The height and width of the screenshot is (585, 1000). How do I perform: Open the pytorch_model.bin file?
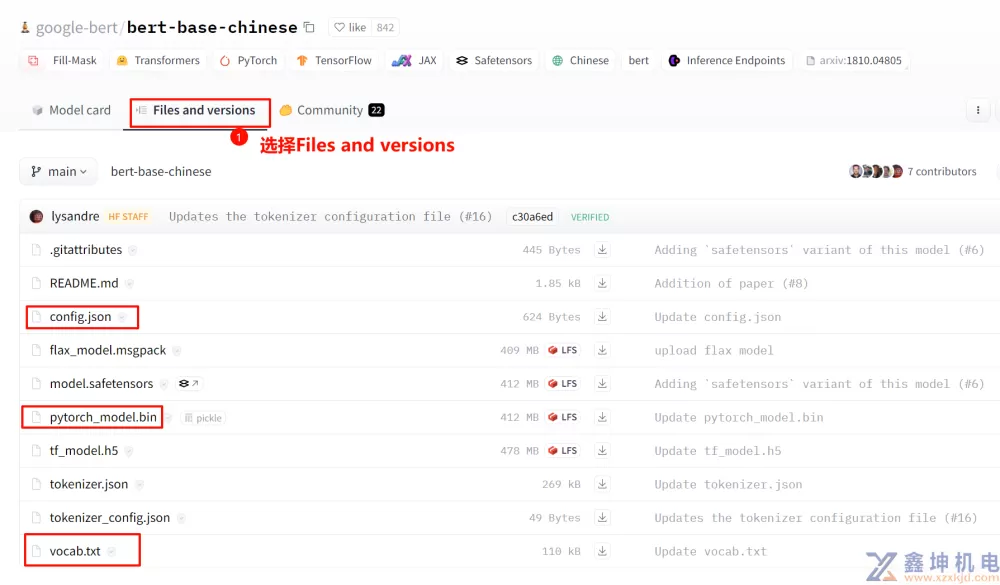click(103, 417)
